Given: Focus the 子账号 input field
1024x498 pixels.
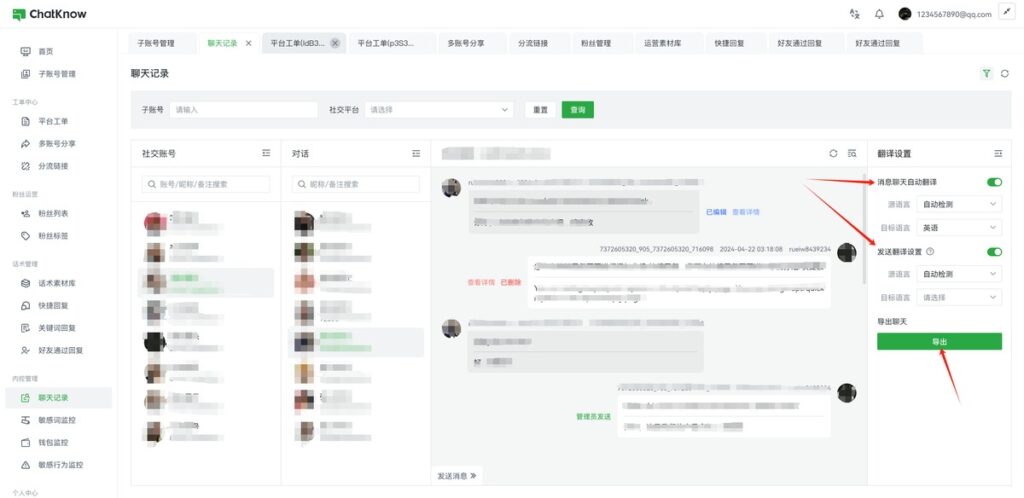Looking at the screenshot, I should coord(244,110).
